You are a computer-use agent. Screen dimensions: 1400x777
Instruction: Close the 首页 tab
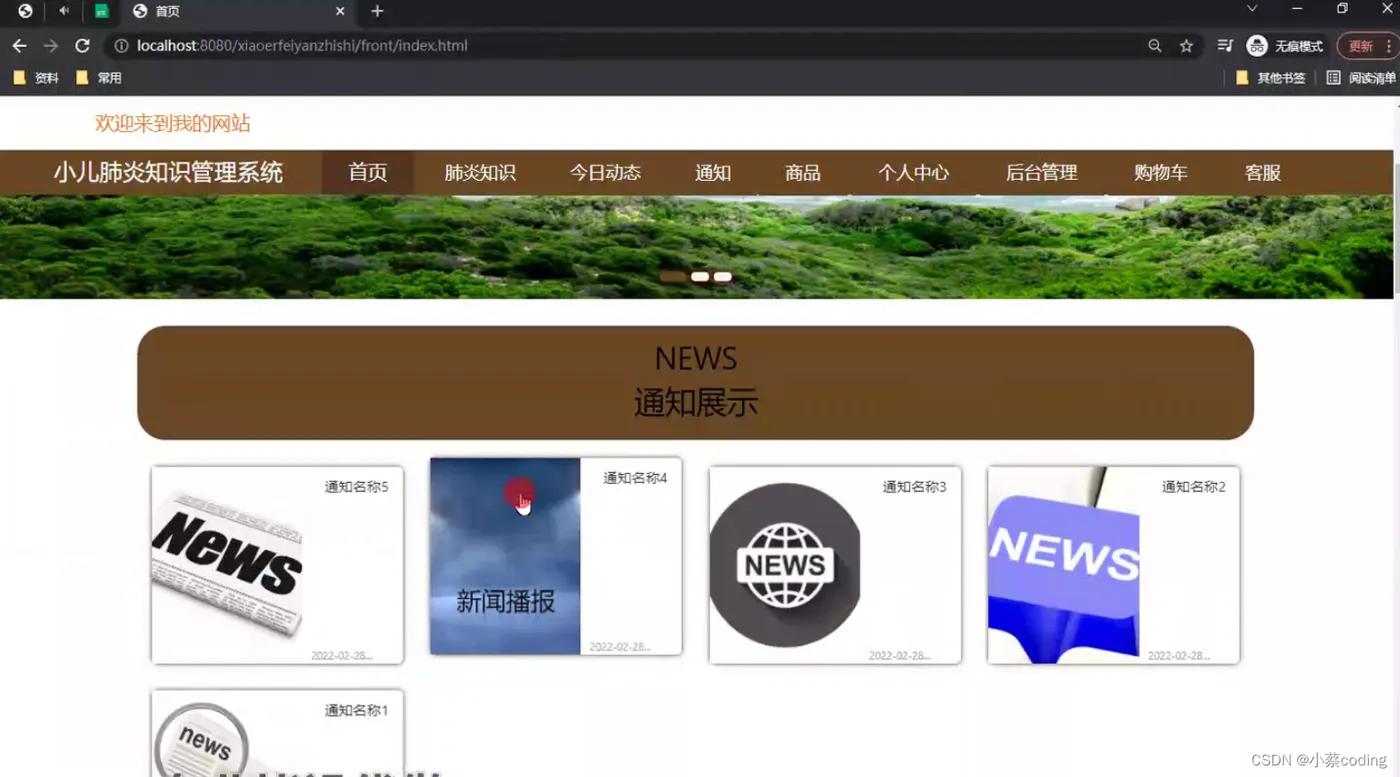coord(340,11)
